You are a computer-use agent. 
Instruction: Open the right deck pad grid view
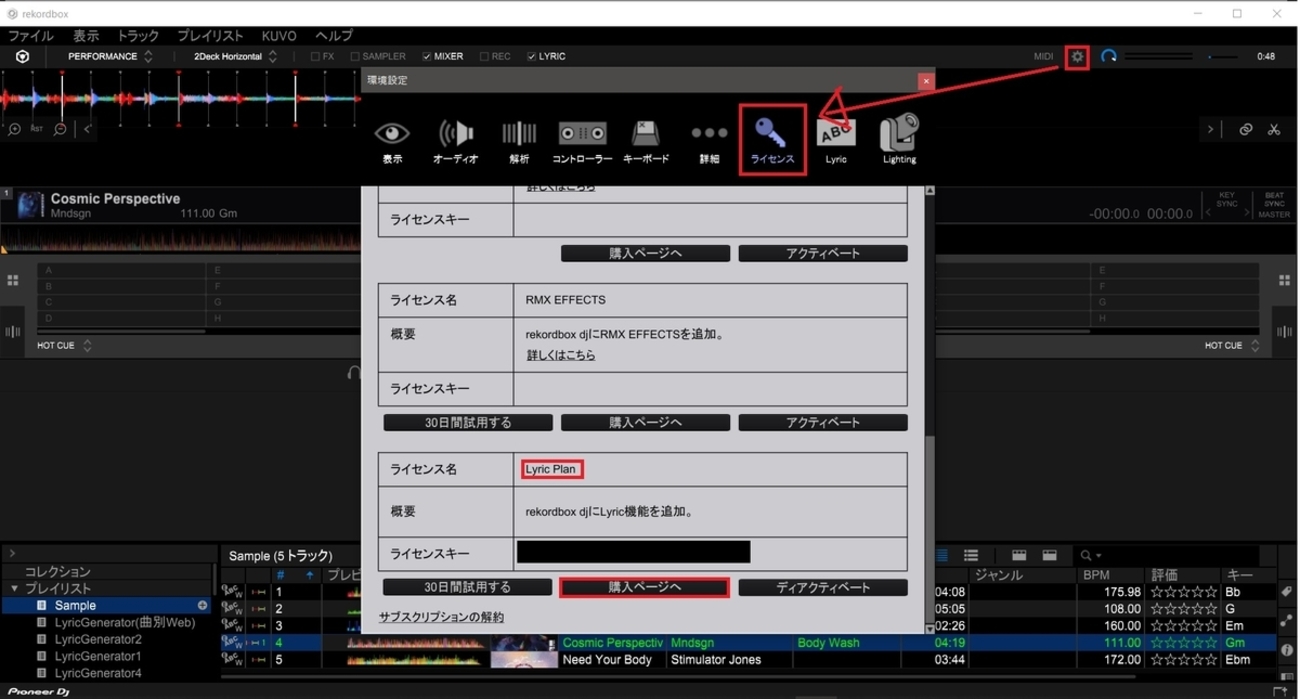(1285, 281)
